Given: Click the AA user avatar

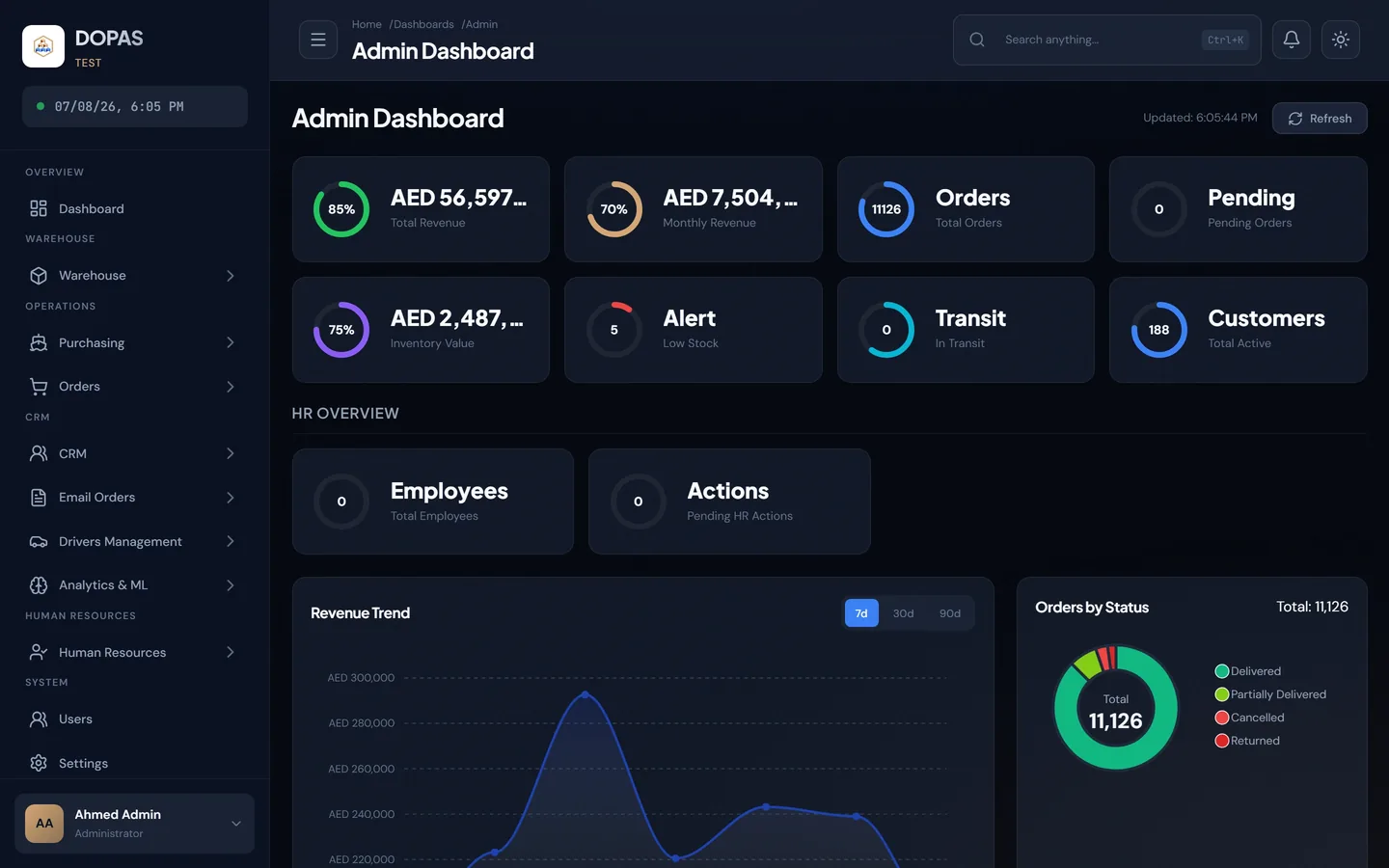Looking at the screenshot, I should point(44,824).
